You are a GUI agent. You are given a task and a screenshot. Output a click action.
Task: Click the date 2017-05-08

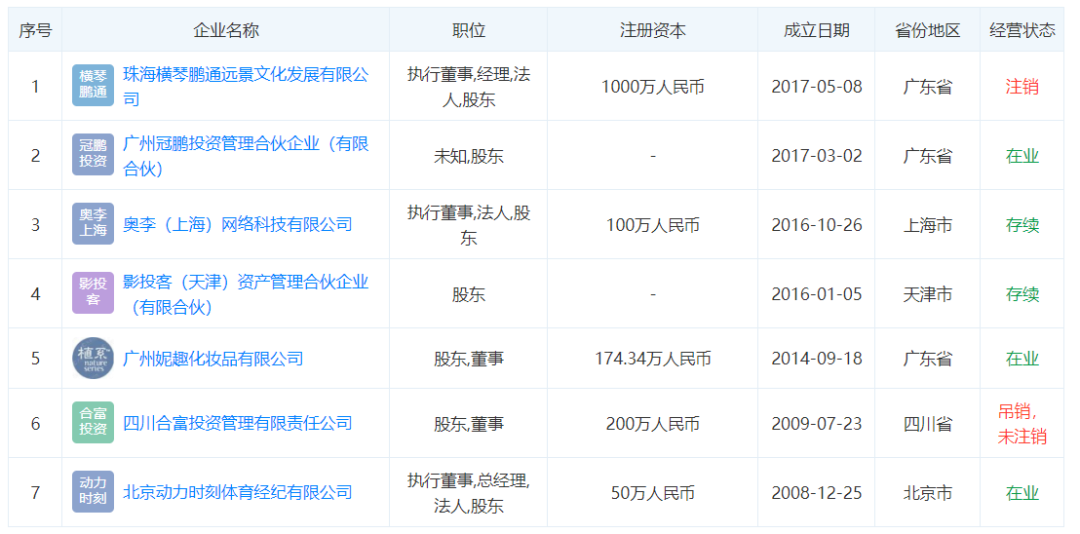[x=816, y=87]
